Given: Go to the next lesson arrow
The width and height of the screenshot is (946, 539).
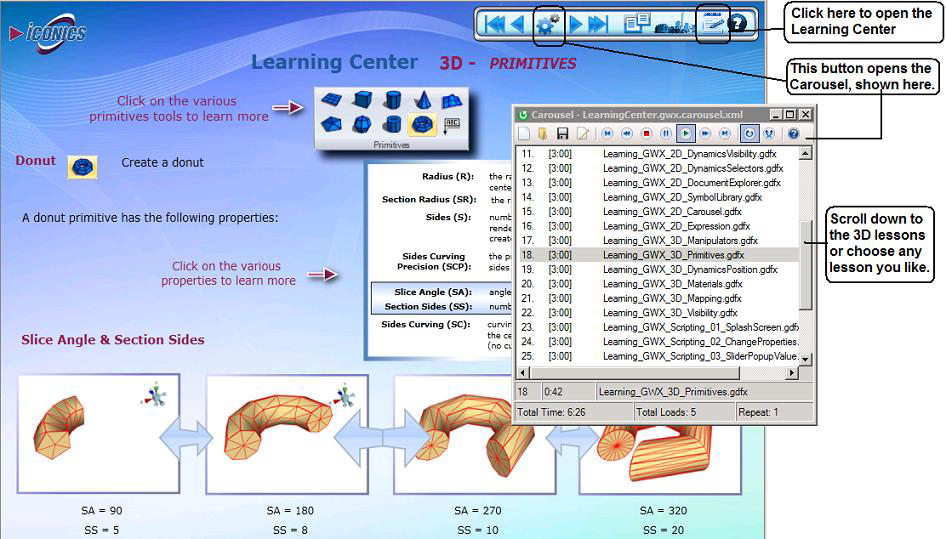Looking at the screenshot, I should tap(577, 24).
